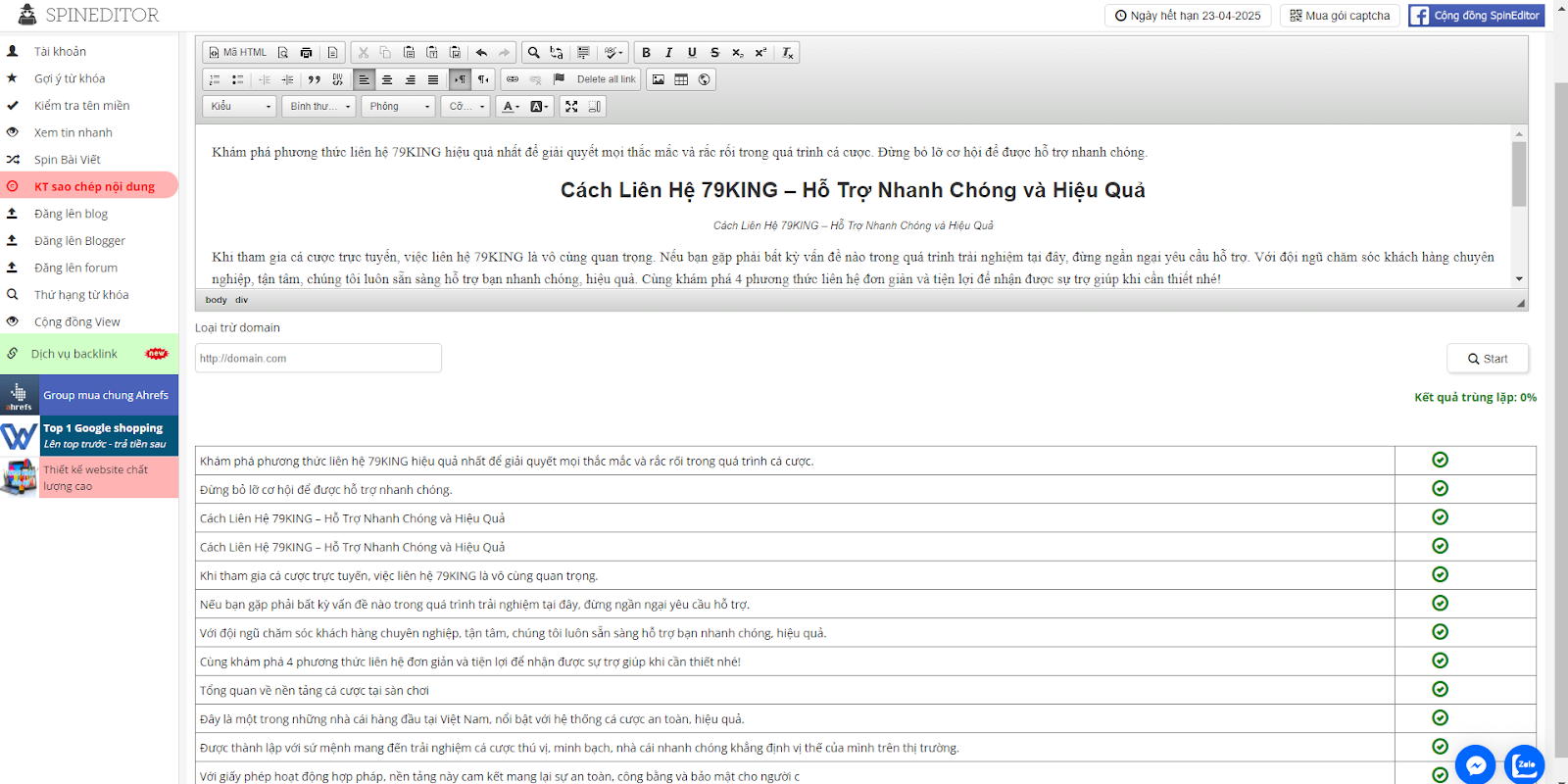Viewport: 1568px width, 784px height.
Task: Click the Block Quote icon
Action: coord(315,79)
